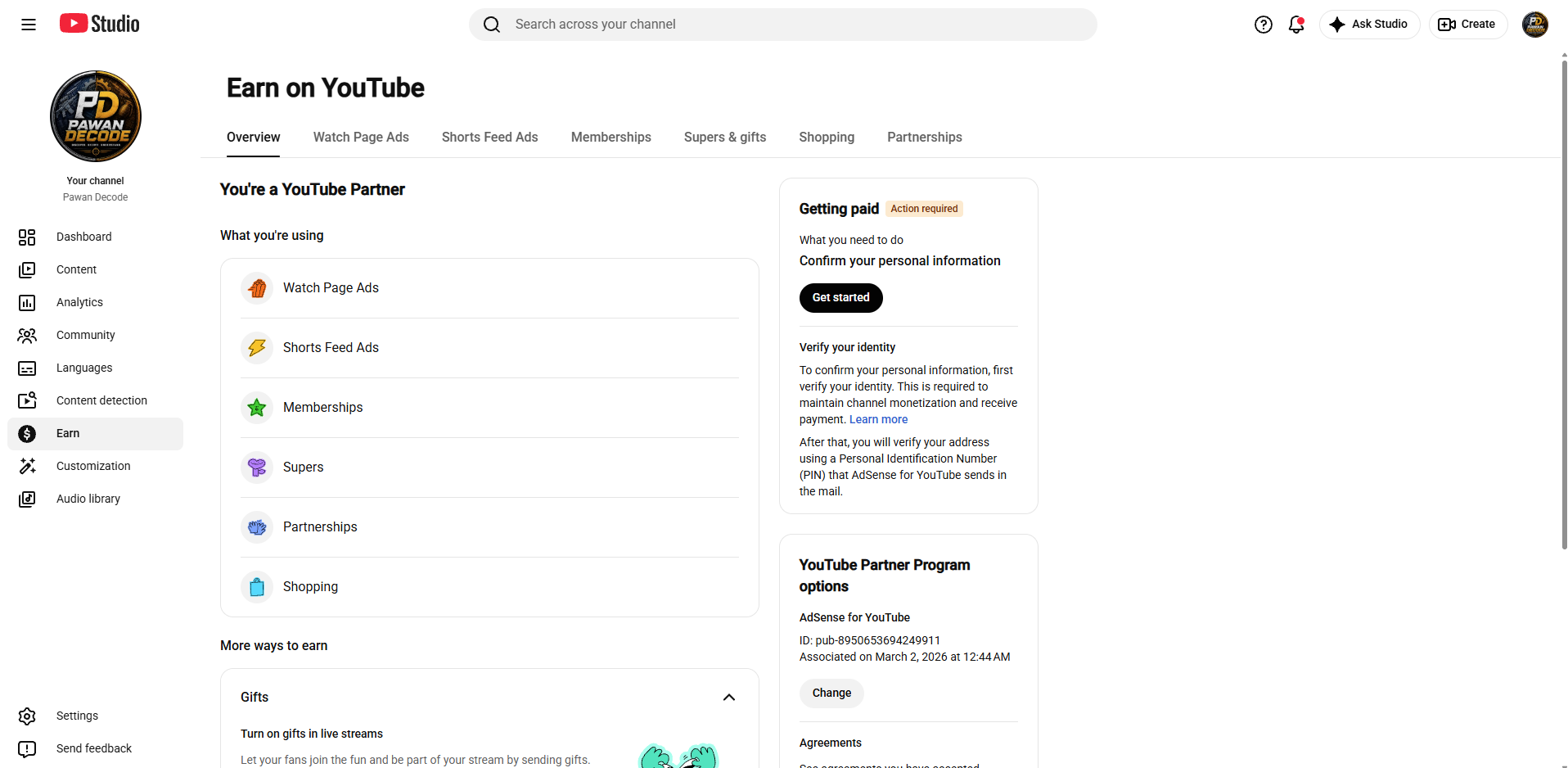Click the Get started button
Screen dimensions: 1568x768
pyautogui.click(x=841, y=298)
